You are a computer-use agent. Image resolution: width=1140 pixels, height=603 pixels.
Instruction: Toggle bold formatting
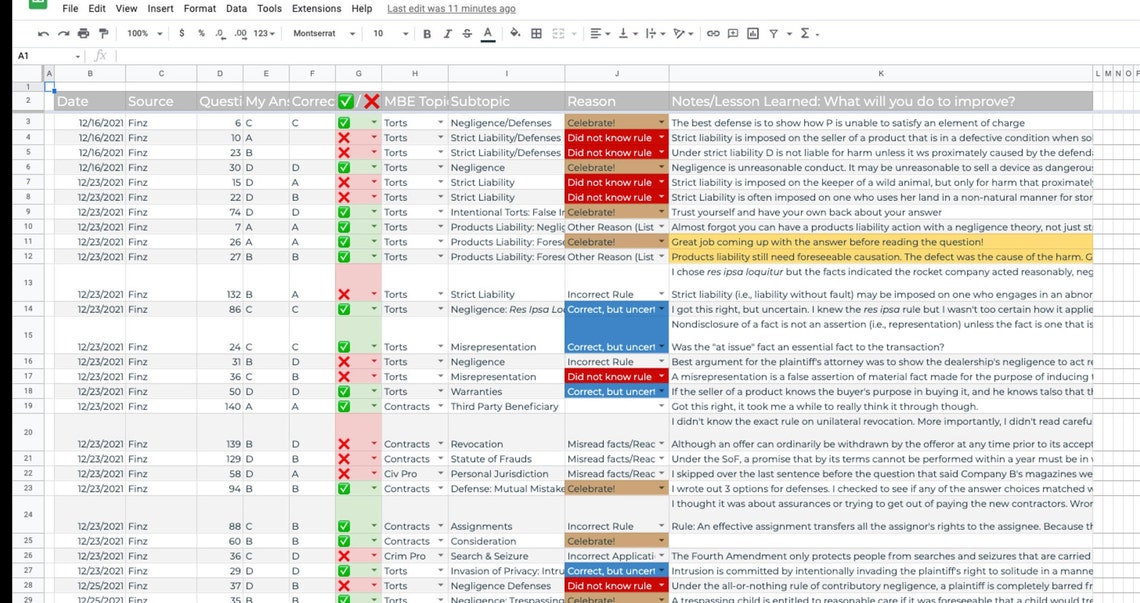click(x=427, y=33)
